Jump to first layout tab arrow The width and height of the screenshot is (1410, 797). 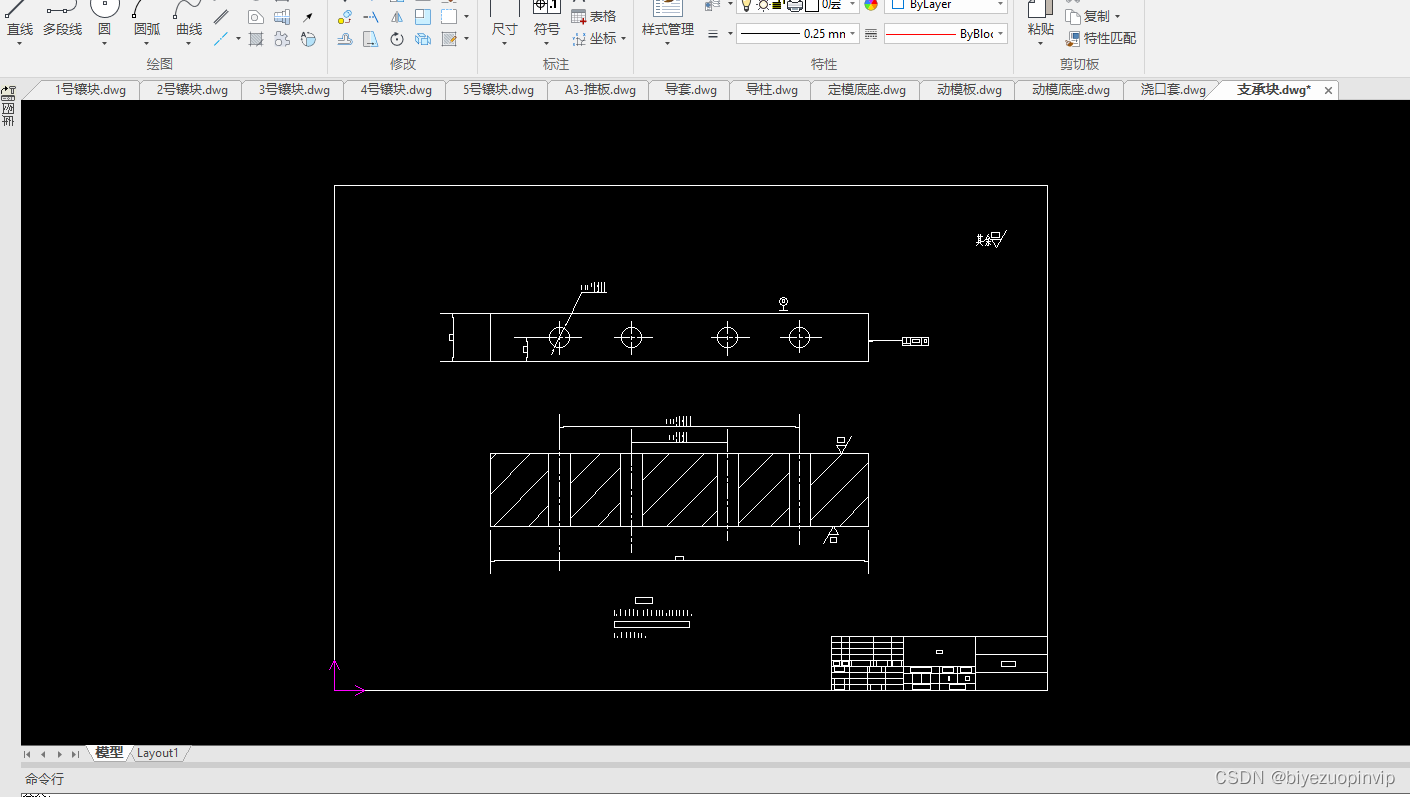coord(27,754)
